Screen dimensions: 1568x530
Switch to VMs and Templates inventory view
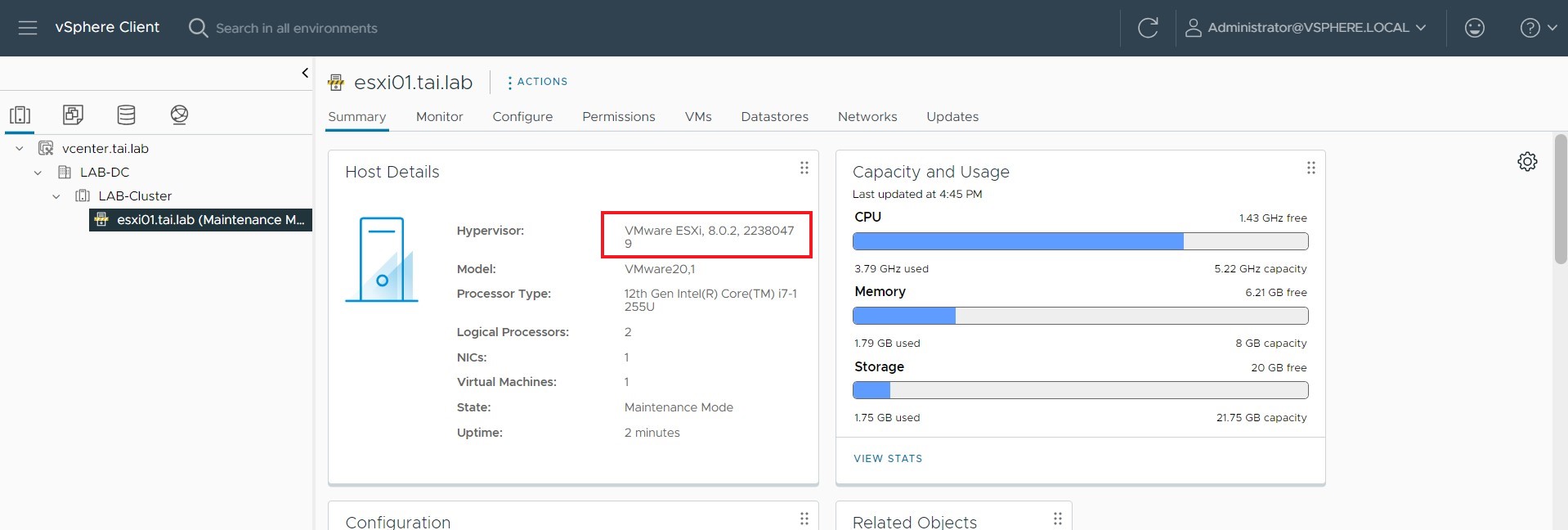73,115
